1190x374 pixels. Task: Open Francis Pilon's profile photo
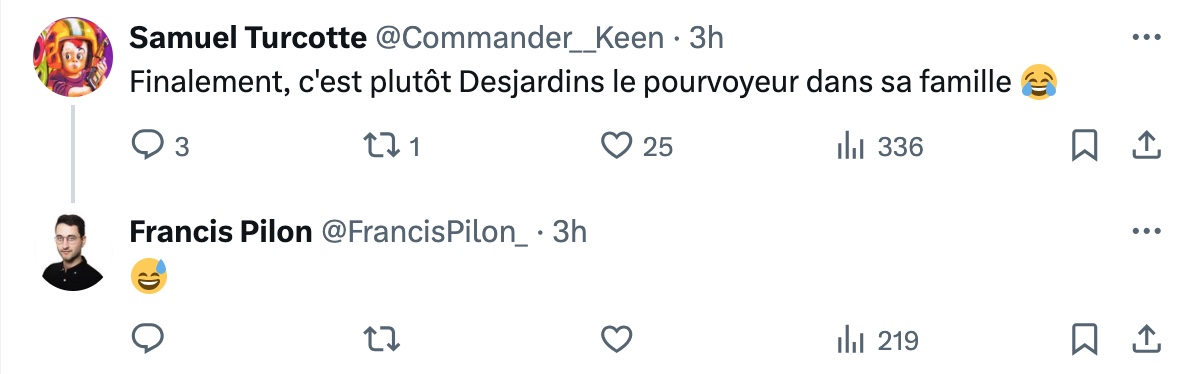pos(73,253)
